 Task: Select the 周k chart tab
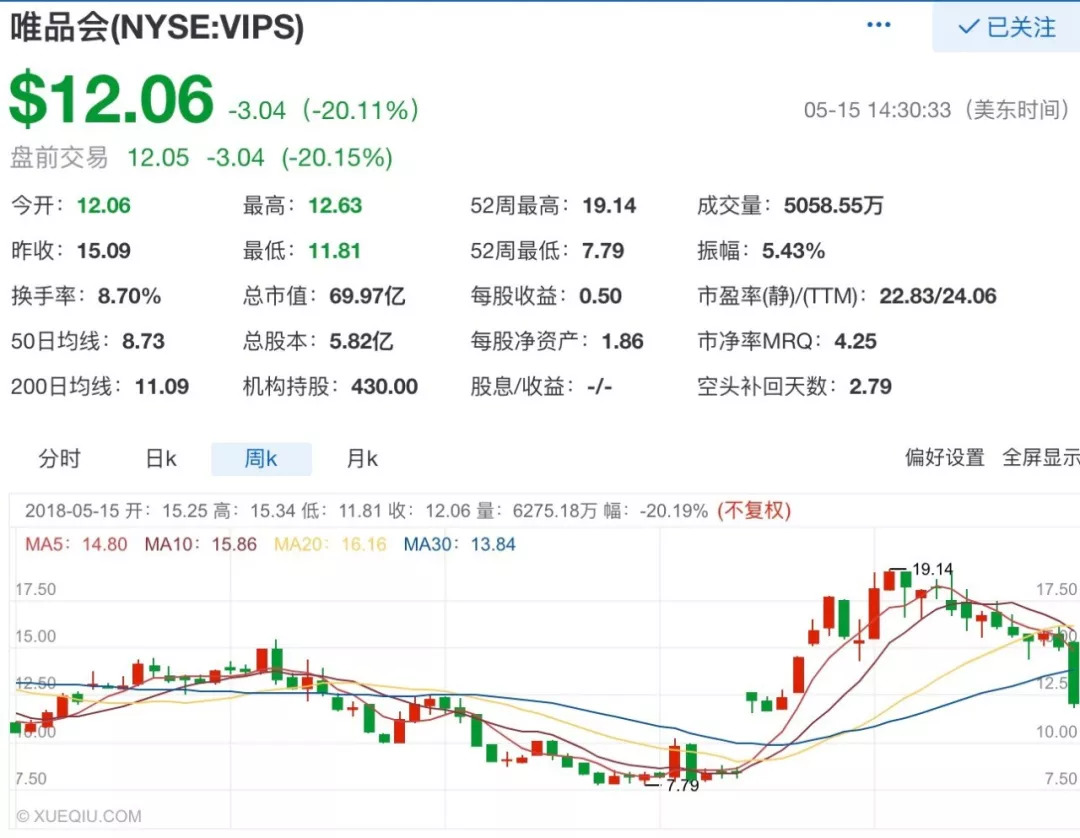tap(261, 459)
